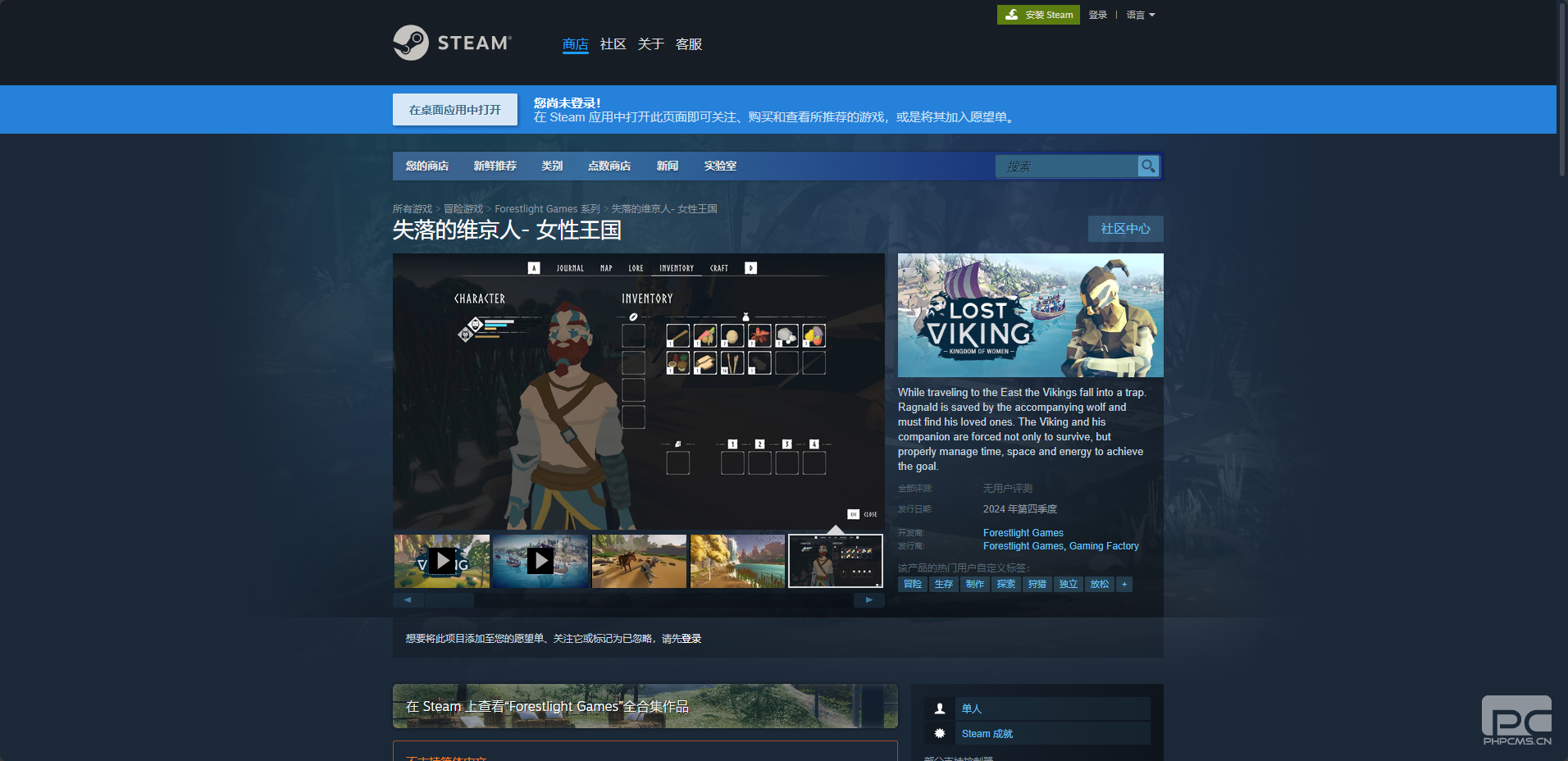Select the 制作 tag

[x=975, y=584]
